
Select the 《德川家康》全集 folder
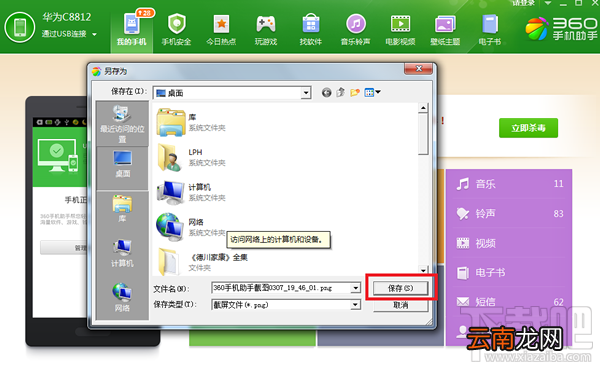pyautogui.click(x=202, y=262)
